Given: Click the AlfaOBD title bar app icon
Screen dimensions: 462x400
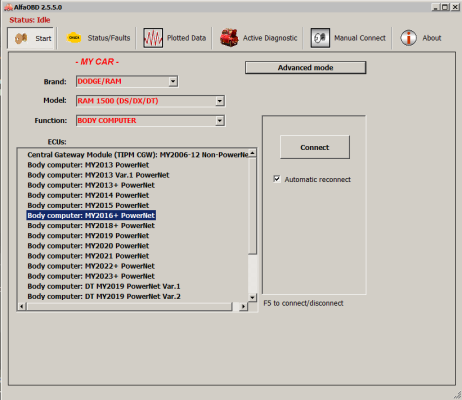Looking at the screenshot, I should [x=8, y=7].
